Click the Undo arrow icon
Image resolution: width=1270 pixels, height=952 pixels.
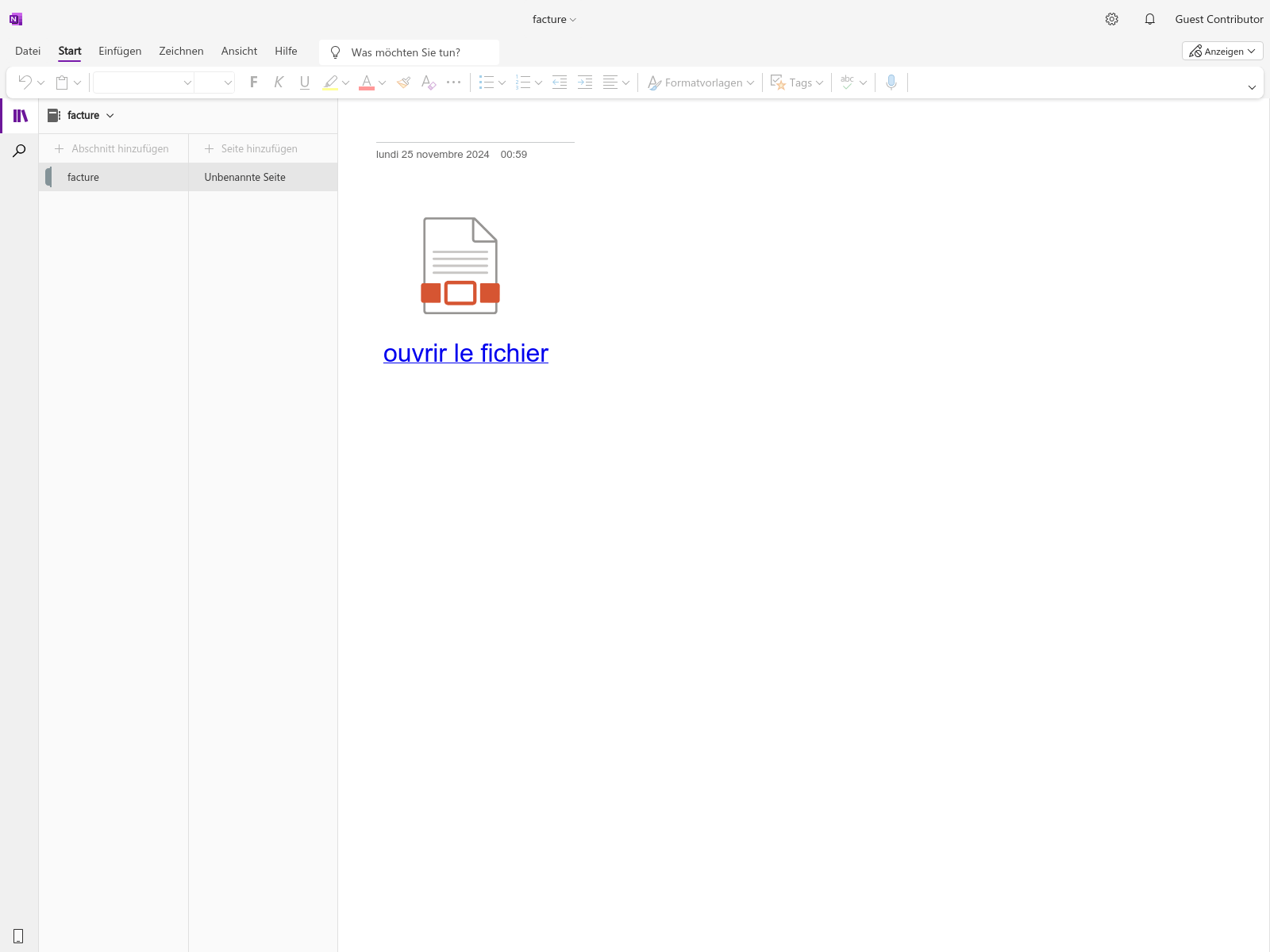25,82
